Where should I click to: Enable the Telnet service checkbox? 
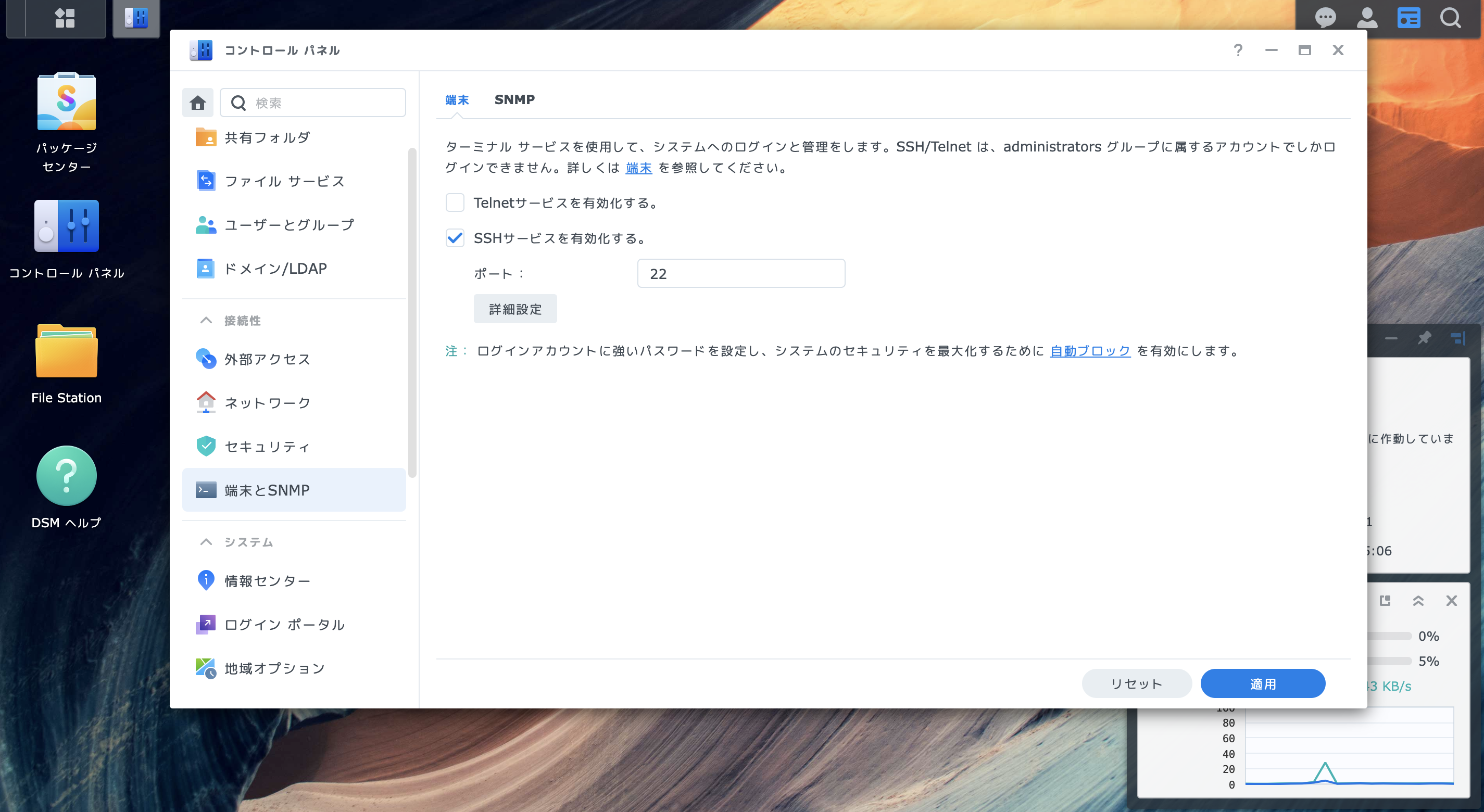point(455,202)
